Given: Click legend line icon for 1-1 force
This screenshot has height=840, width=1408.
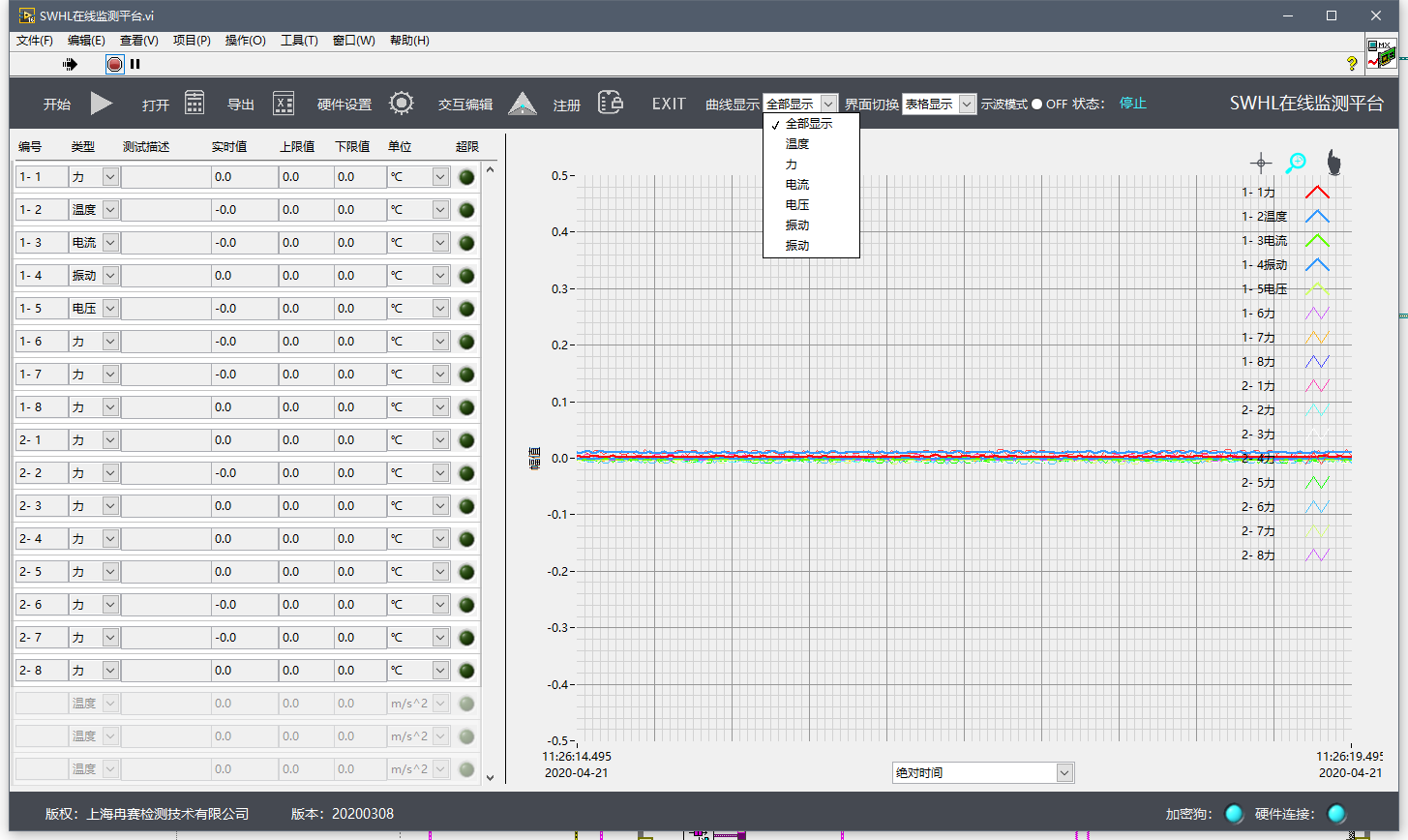Looking at the screenshot, I should click(x=1317, y=193).
